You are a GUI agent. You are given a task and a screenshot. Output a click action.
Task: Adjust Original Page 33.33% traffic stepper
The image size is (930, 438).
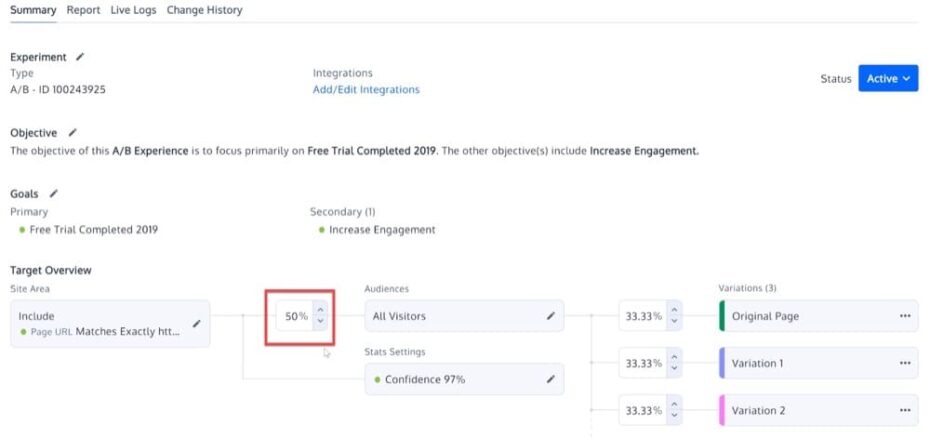tap(675, 316)
